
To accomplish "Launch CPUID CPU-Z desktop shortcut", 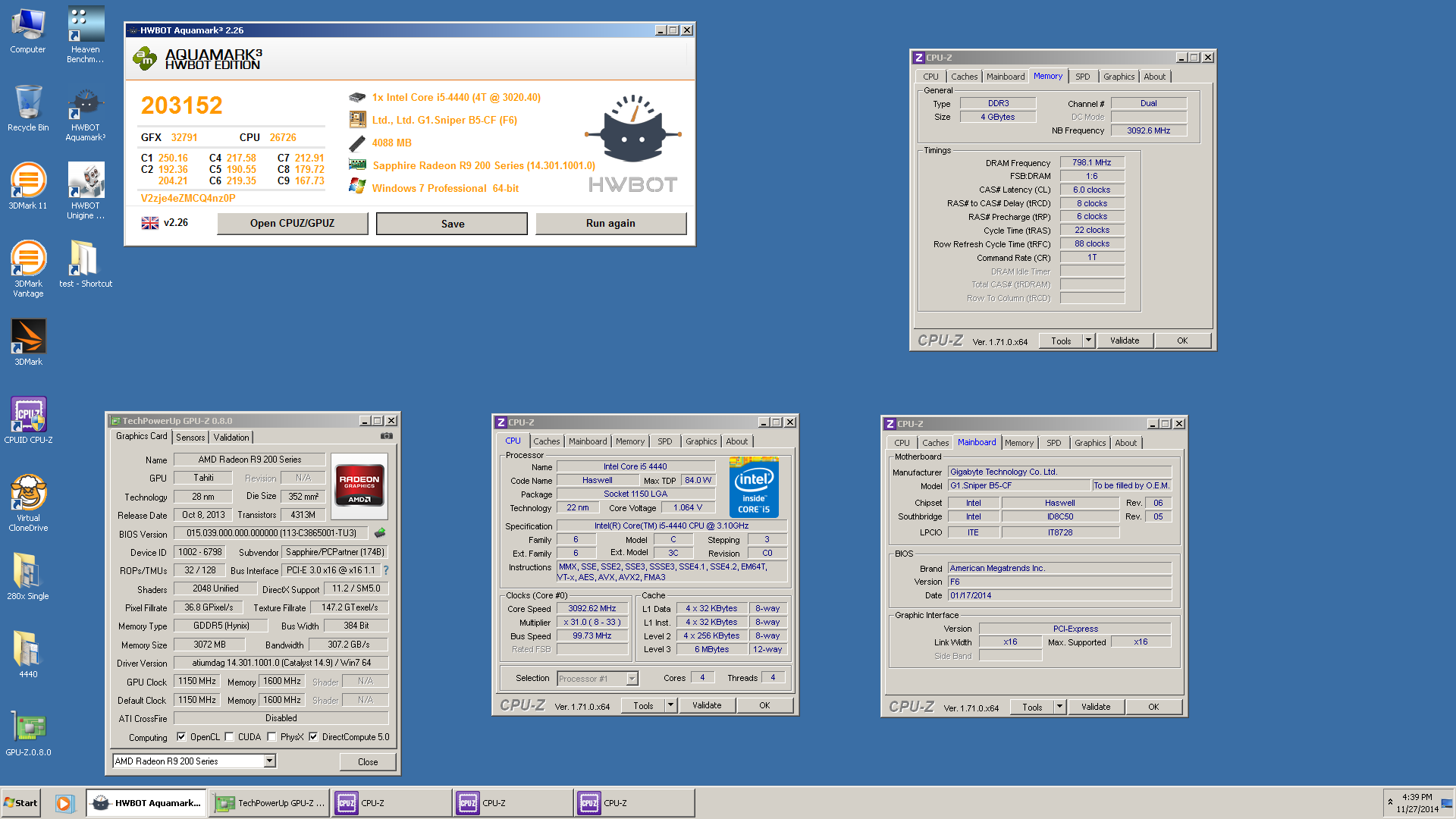I will [x=28, y=420].
